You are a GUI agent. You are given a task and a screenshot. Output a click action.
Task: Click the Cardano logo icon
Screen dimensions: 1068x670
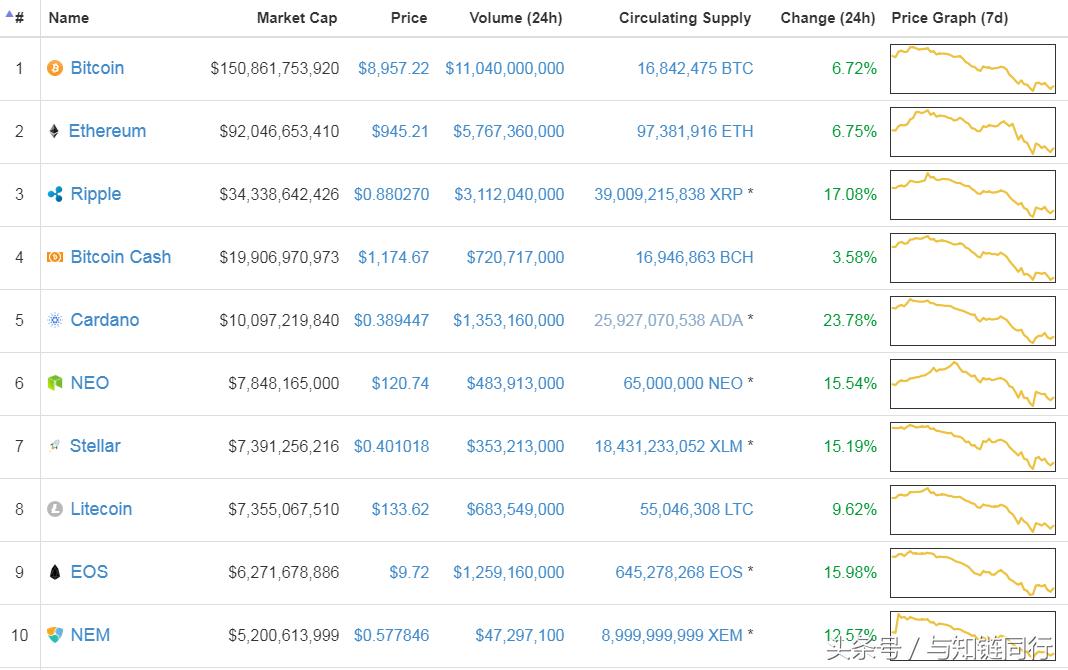tap(54, 320)
